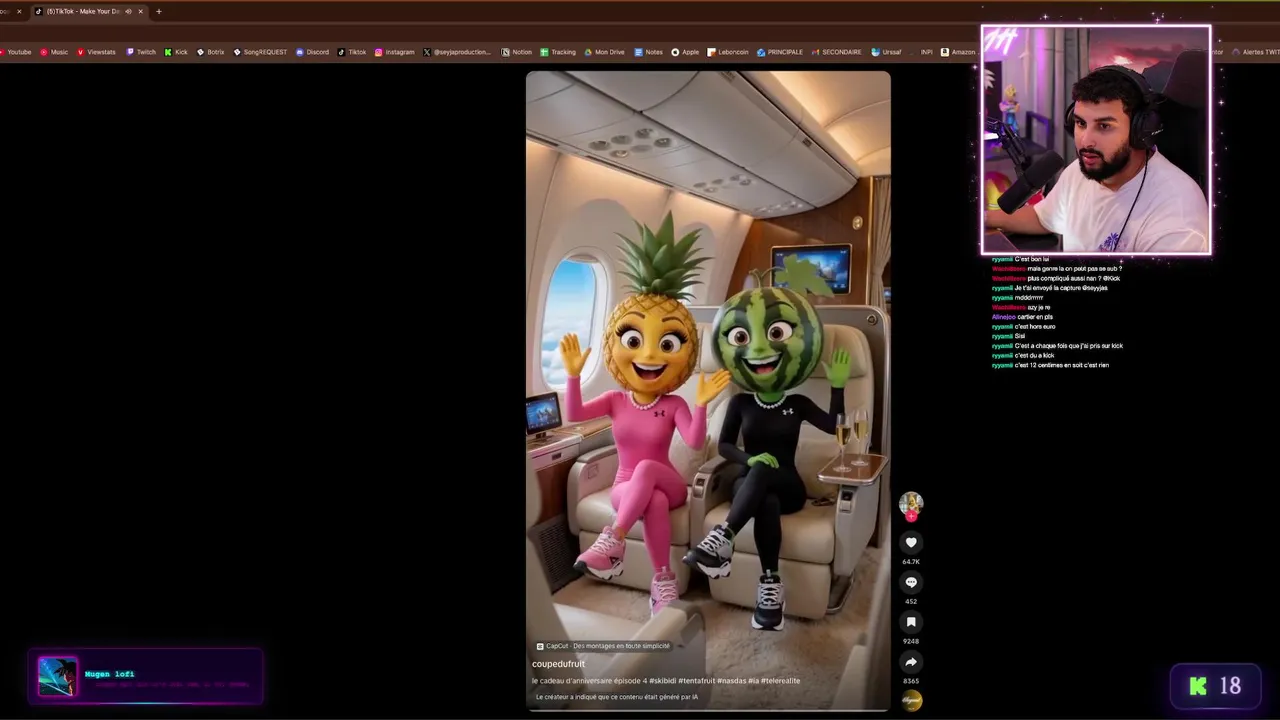This screenshot has height=720, width=1280.
Task: Click chat message "azy je re"
Action: pyautogui.click(x=1039, y=308)
